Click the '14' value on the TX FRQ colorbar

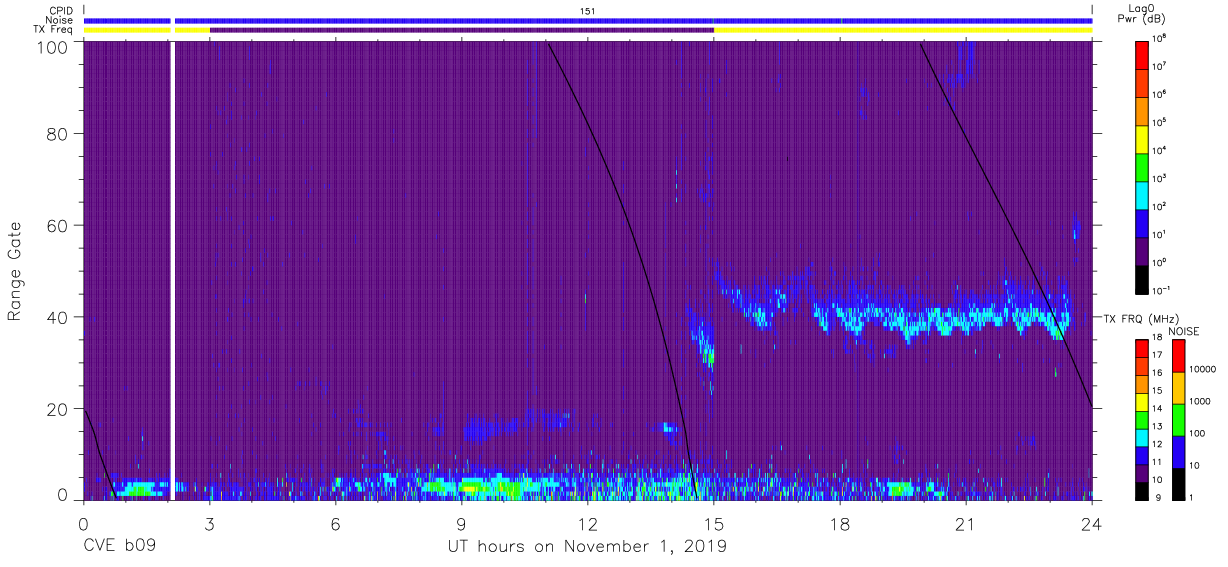coord(1159,409)
